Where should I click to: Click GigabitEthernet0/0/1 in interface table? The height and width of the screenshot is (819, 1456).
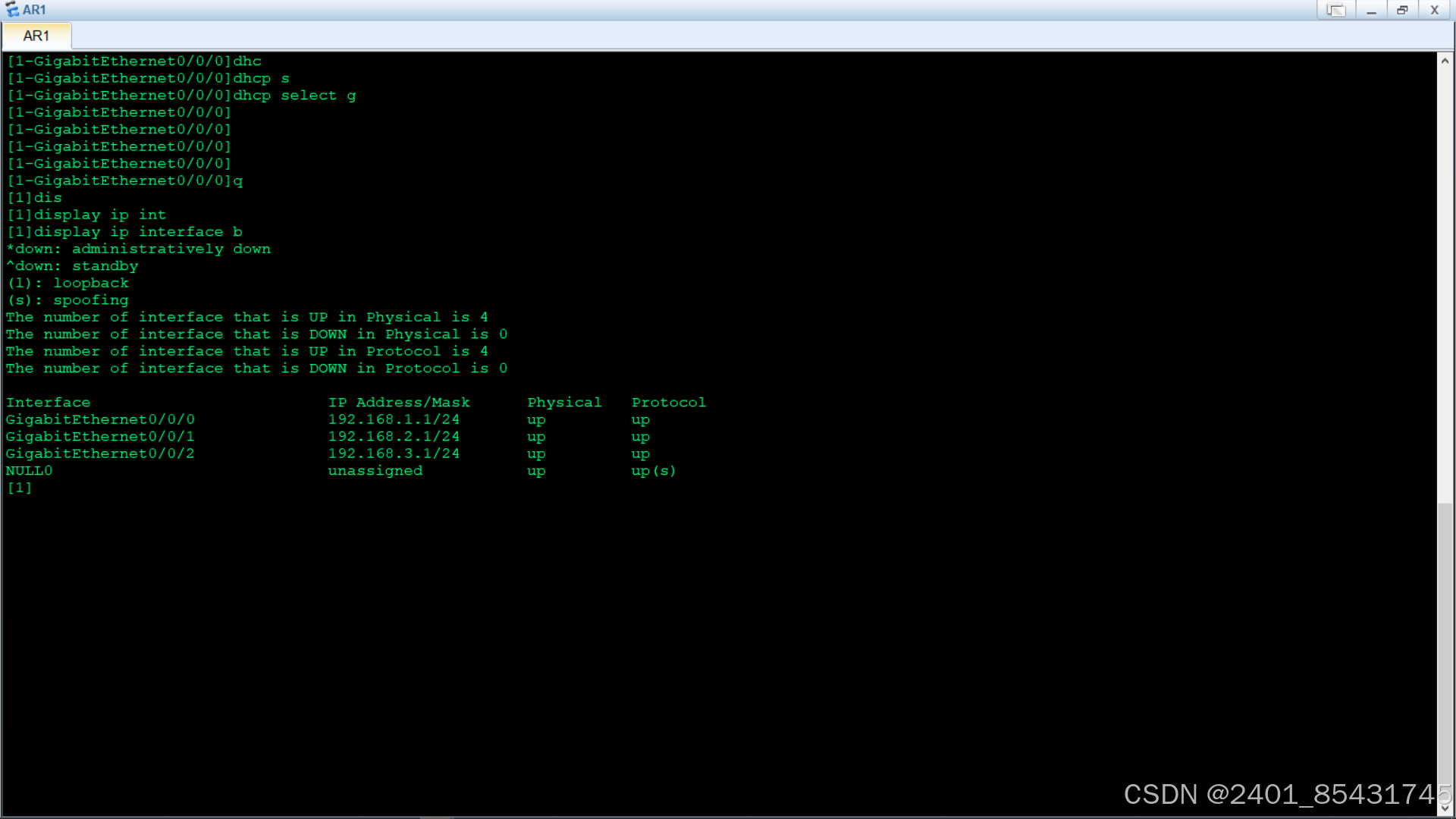pyautogui.click(x=100, y=437)
